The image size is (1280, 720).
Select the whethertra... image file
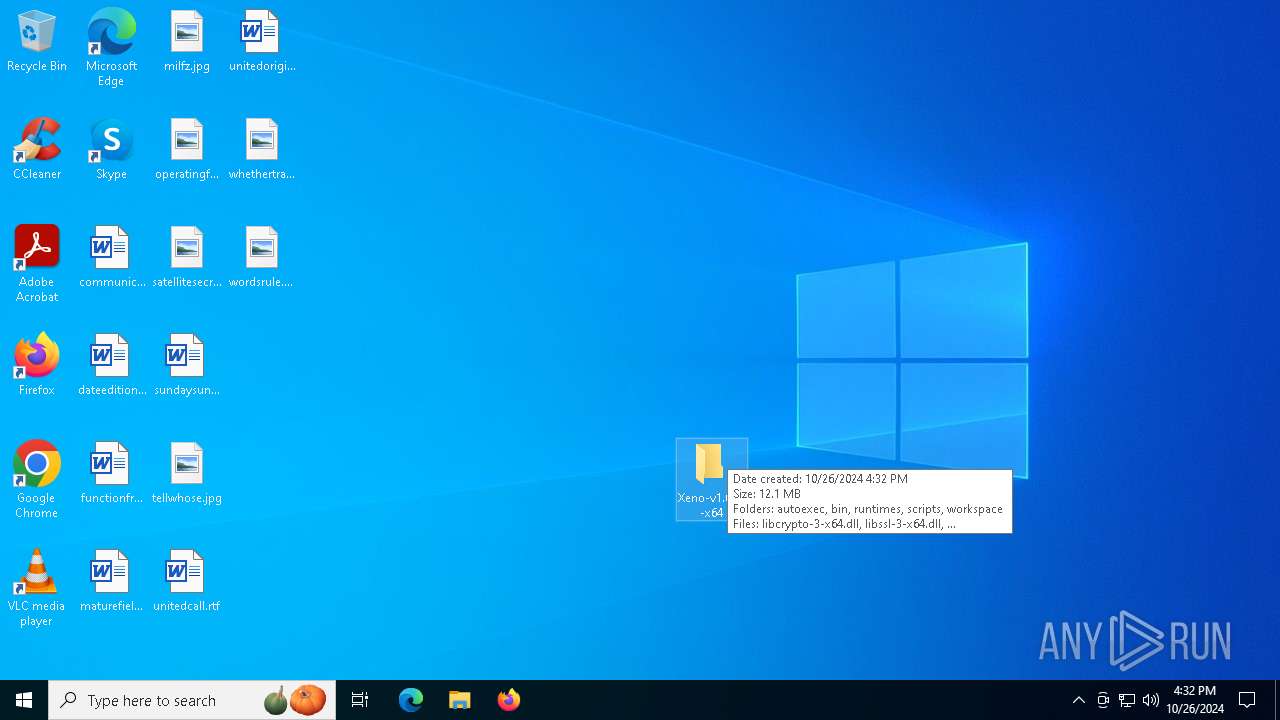(x=262, y=150)
